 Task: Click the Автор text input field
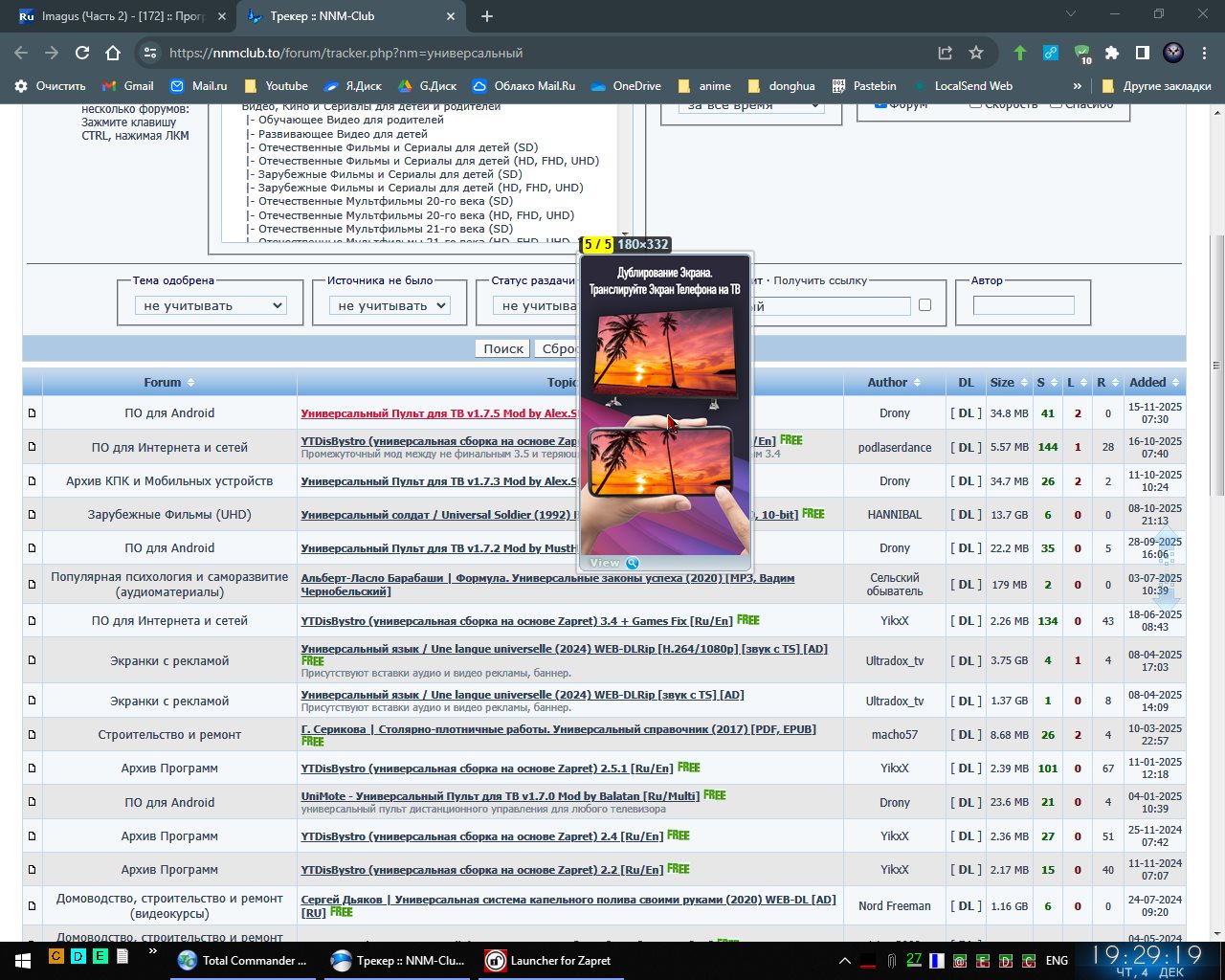[x=1023, y=305]
